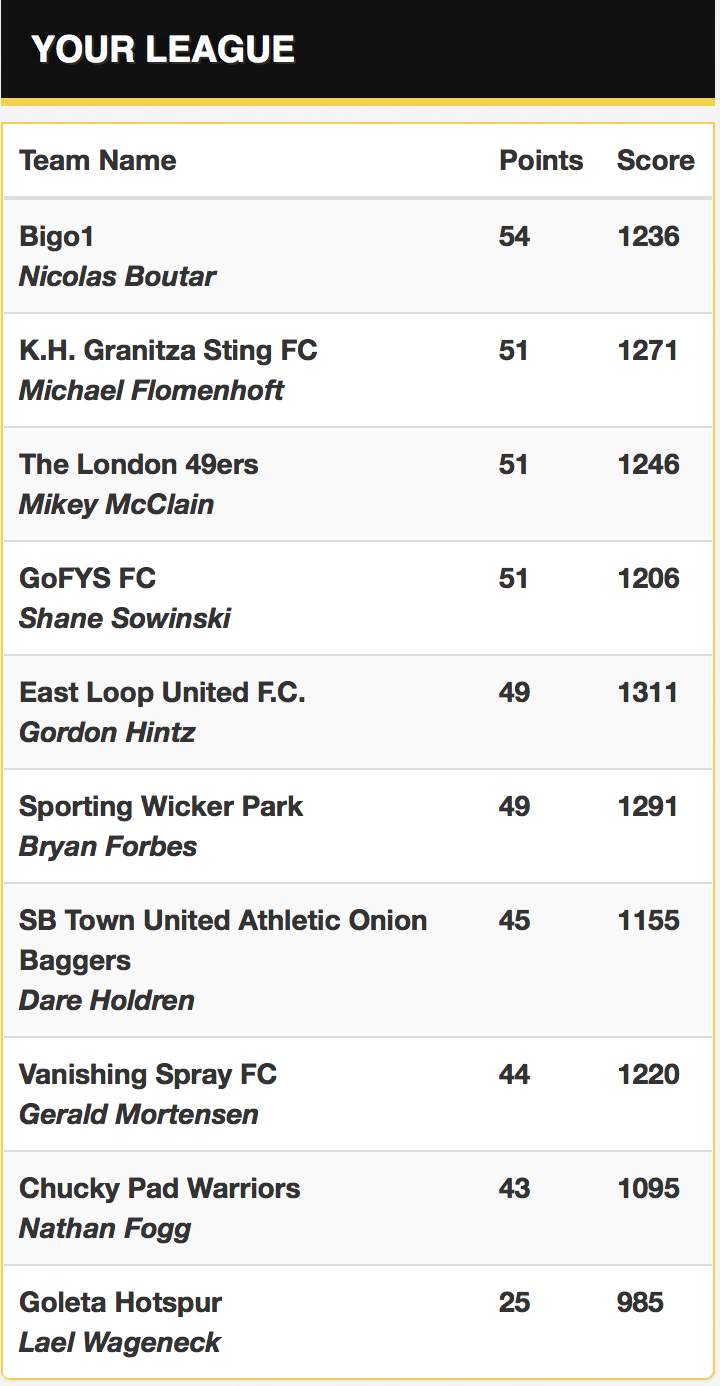Select Vanishing Spray FC team

point(148,1074)
